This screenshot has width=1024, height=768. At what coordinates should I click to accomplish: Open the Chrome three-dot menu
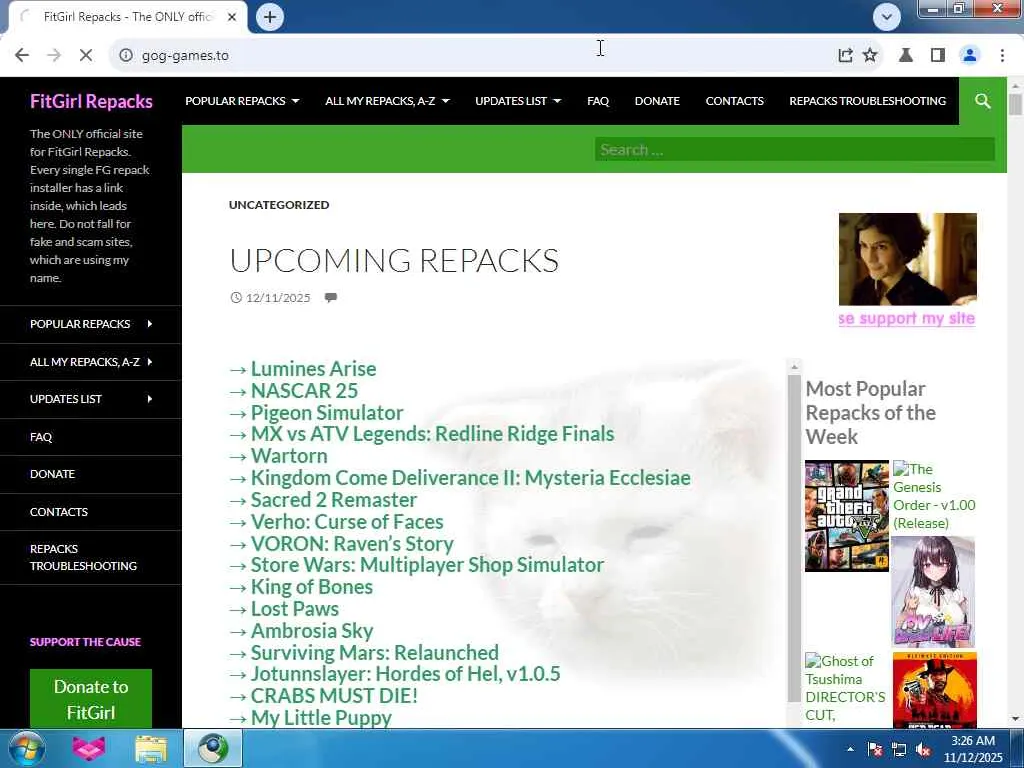pos(1002,56)
